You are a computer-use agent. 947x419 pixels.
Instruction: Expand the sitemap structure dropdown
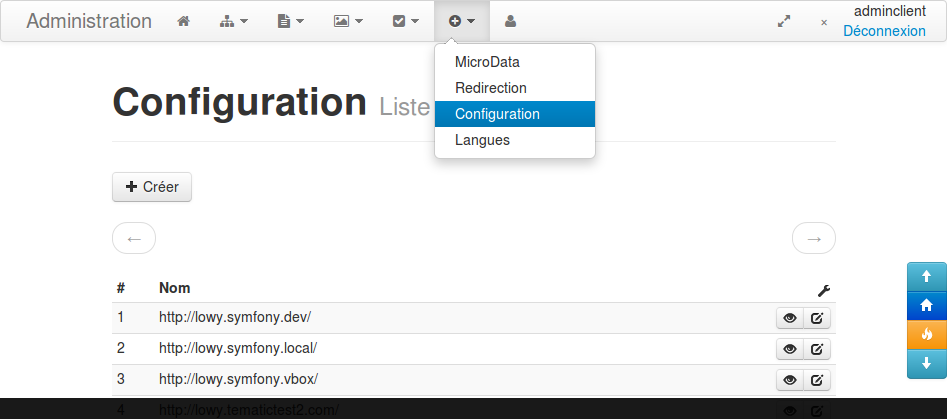pyautogui.click(x=233, y=21)
